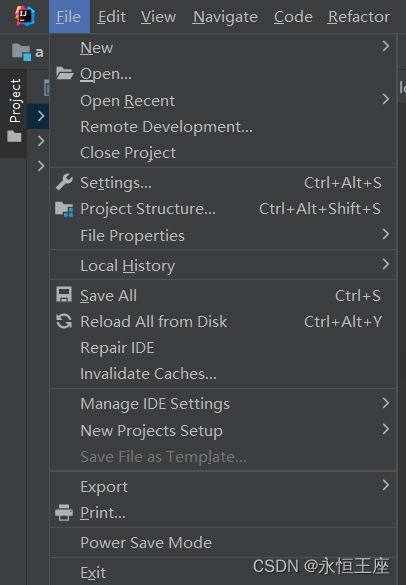Viewport: 406px width, 585px height.
Task: Click the open folder icon beside Open...
Action: [64, 73]
